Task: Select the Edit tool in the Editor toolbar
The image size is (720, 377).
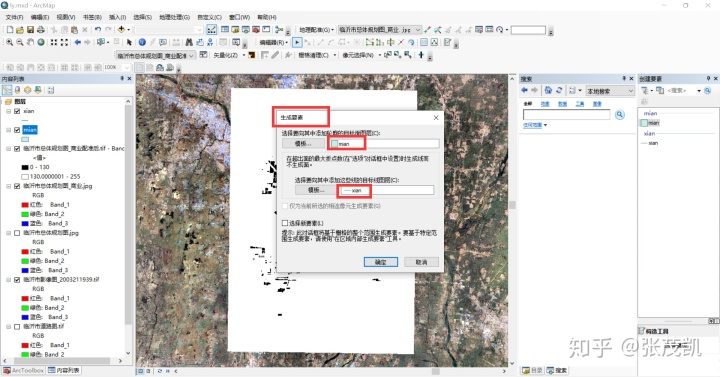Action: [297, 42]
